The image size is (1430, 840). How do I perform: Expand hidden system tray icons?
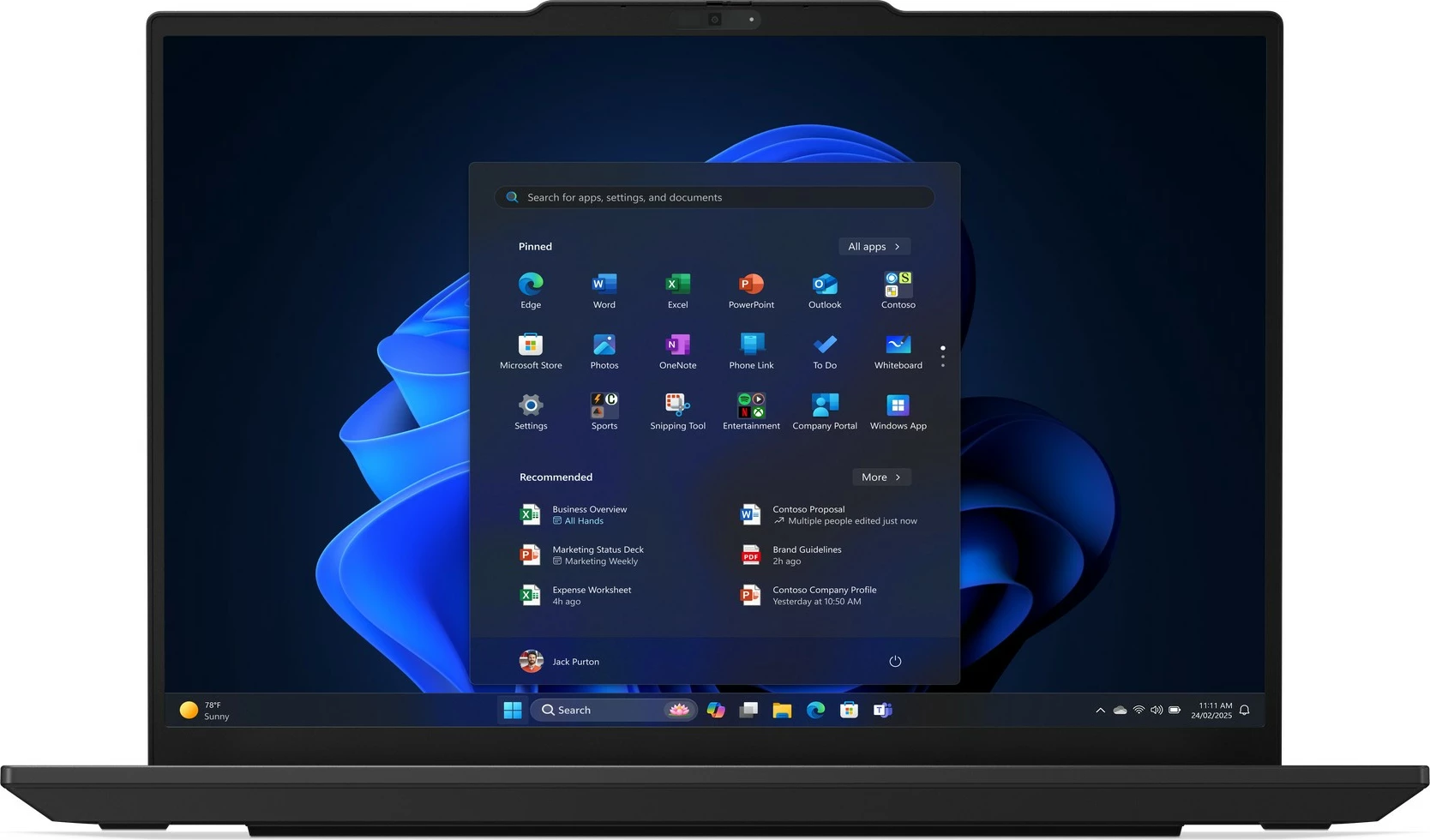1100,710
